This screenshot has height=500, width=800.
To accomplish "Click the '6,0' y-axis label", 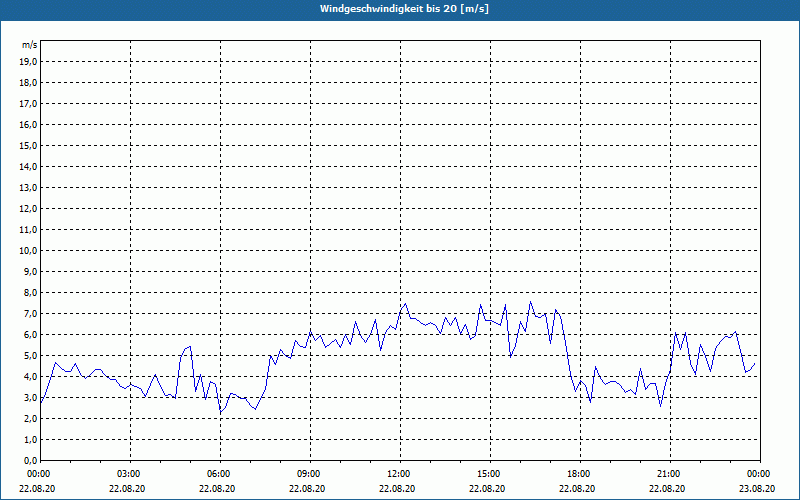I will pyautogui.click(x=30, y=335).
